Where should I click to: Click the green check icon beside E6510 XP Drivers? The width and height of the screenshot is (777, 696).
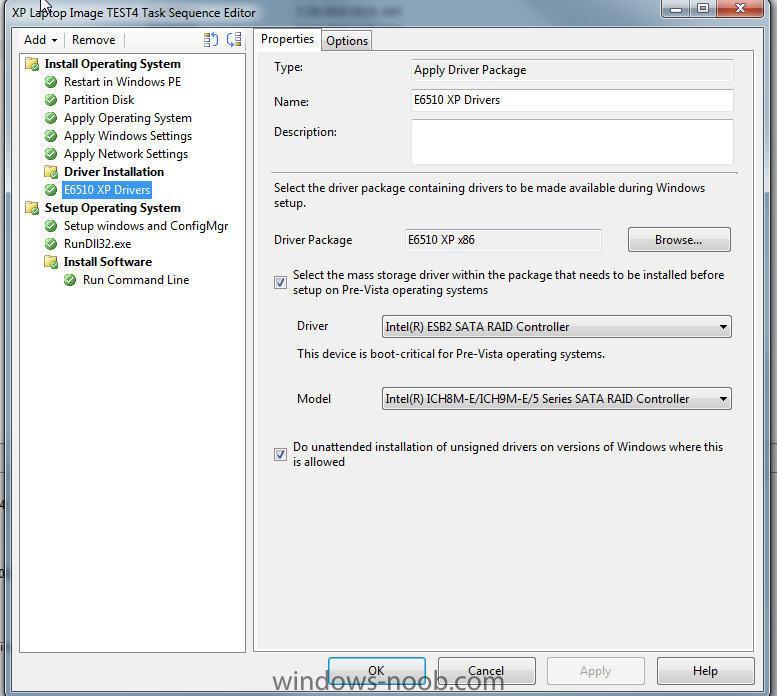[x=51, y=190]
